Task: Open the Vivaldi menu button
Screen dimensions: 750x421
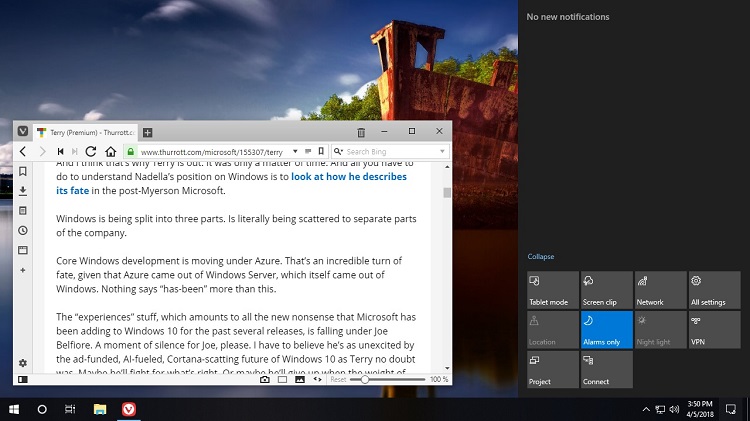Action: point(23,132)
